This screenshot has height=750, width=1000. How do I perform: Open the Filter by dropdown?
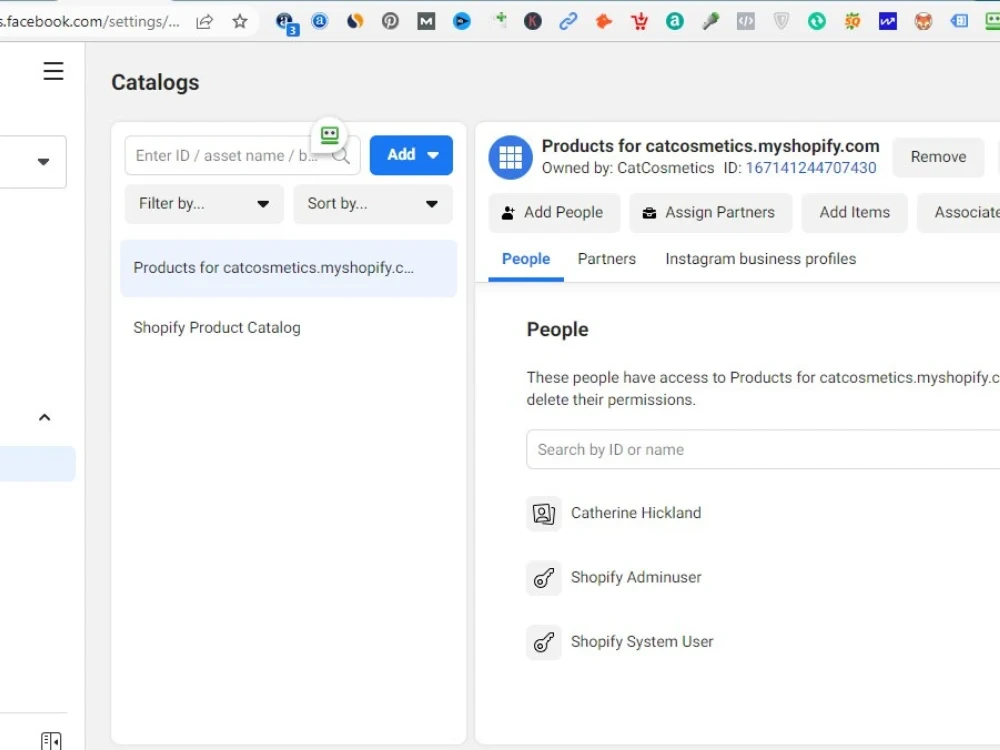[204, 204]
